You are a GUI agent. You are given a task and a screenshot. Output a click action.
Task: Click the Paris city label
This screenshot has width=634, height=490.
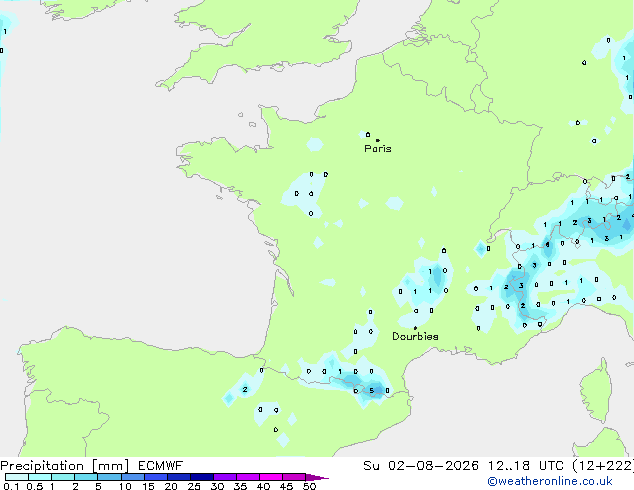pos(378,149)
